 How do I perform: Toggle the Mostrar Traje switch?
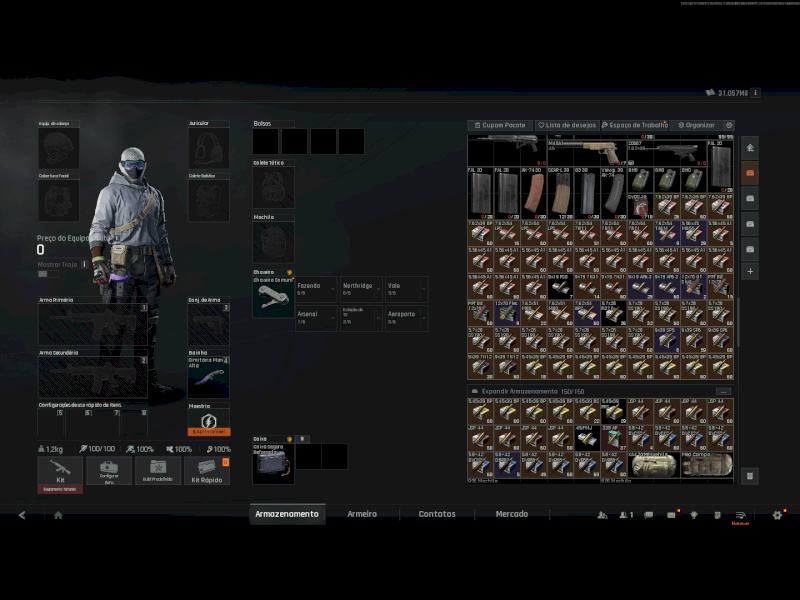coord(48,274)
